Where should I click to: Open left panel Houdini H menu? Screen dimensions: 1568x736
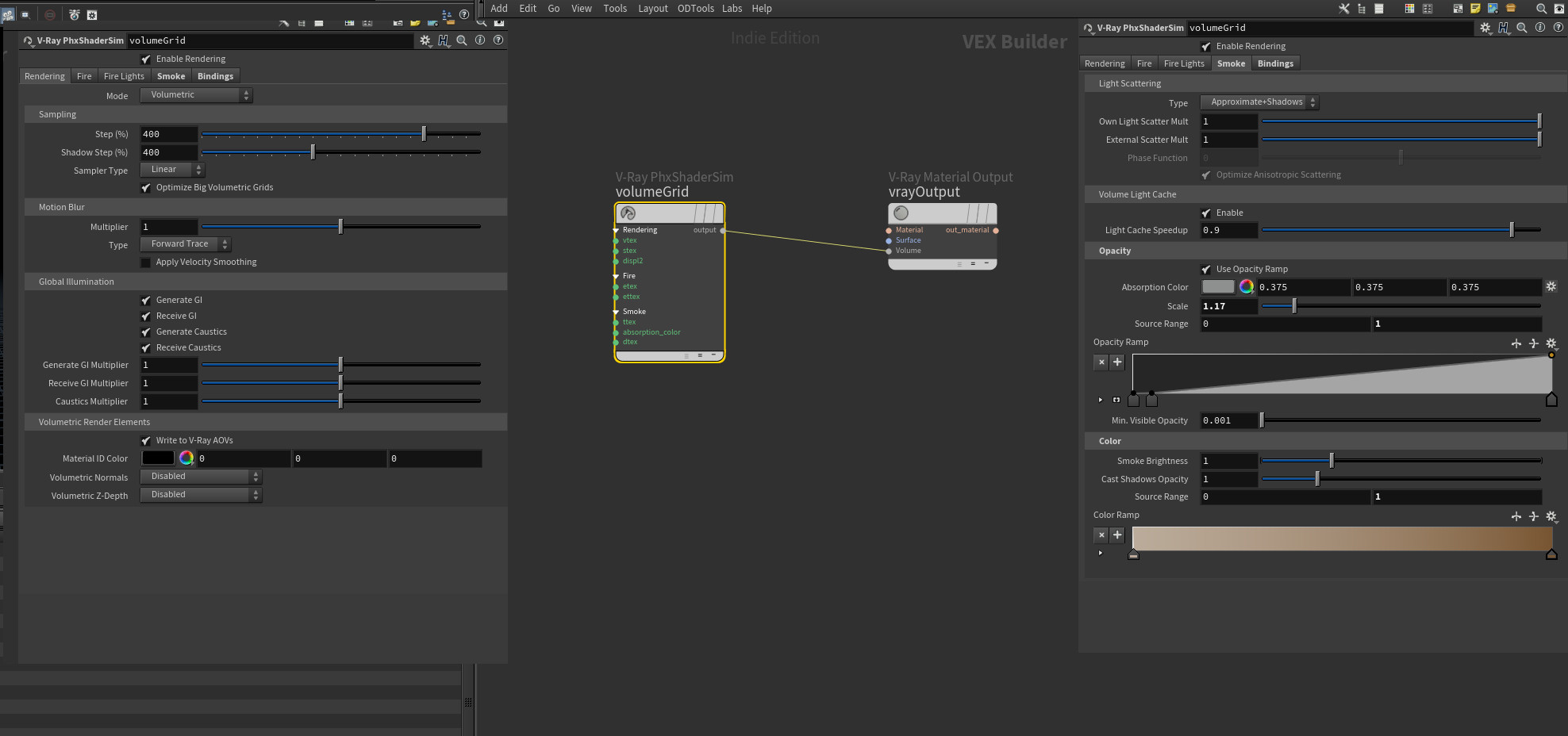[444, 40]
